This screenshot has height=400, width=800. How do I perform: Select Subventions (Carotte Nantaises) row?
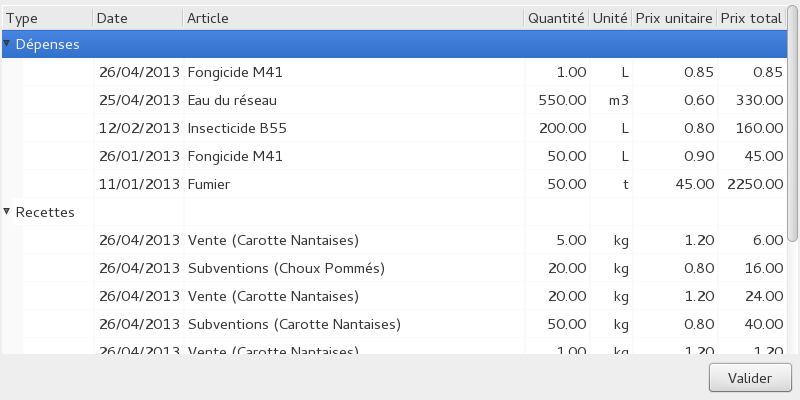[394, 324]
